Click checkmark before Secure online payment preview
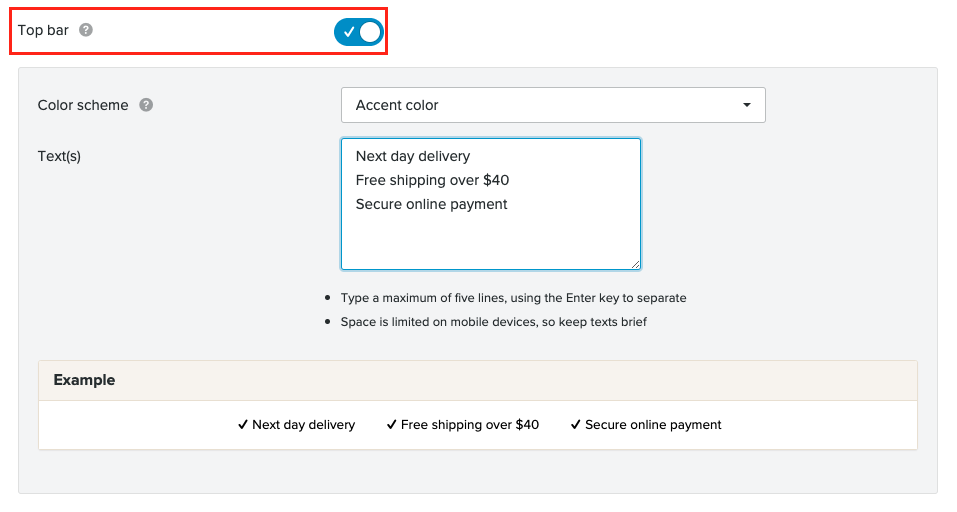 point(575,425)
